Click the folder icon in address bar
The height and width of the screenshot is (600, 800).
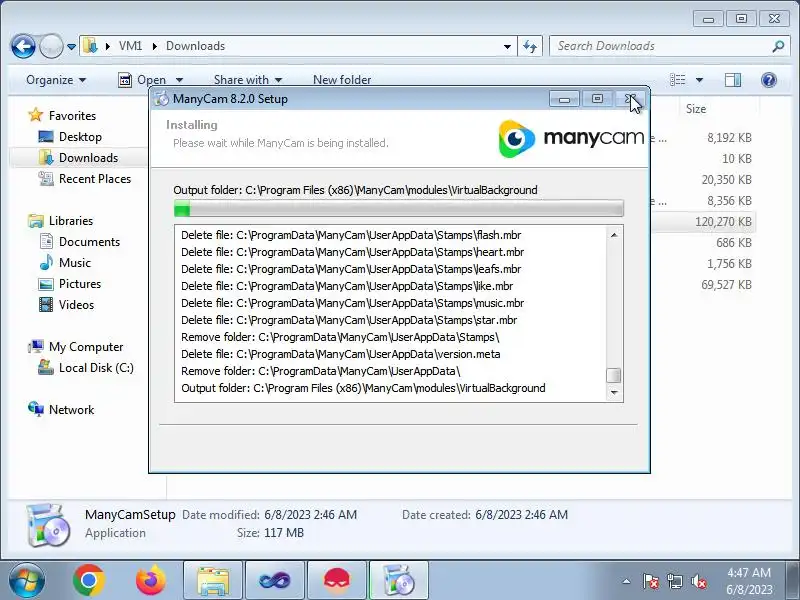pyautogui.click(x=90, y=46)
